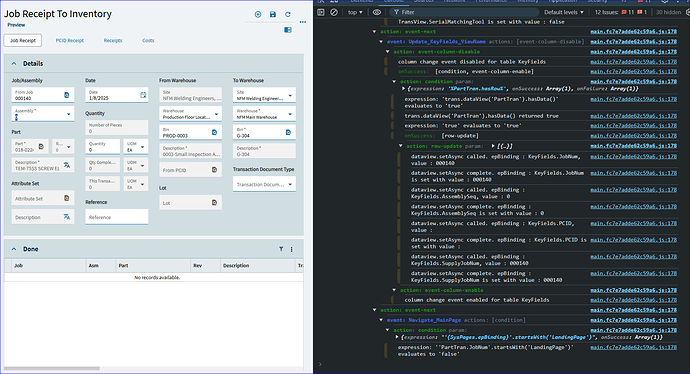Switch to the Costs tab
This screenshot has width=690, height=374.
click(x=148, y=40)
